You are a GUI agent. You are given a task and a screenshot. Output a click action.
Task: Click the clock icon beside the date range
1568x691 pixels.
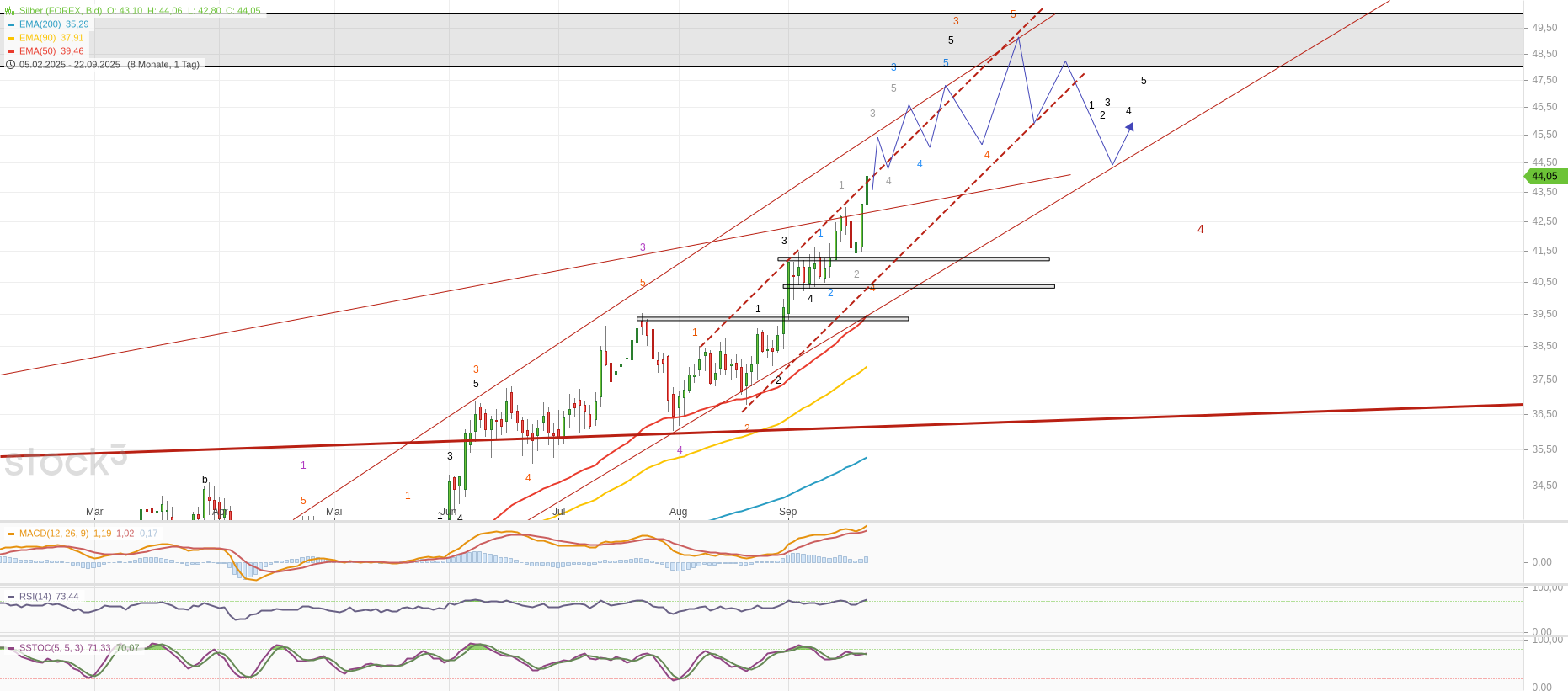[x=11, y=65]
